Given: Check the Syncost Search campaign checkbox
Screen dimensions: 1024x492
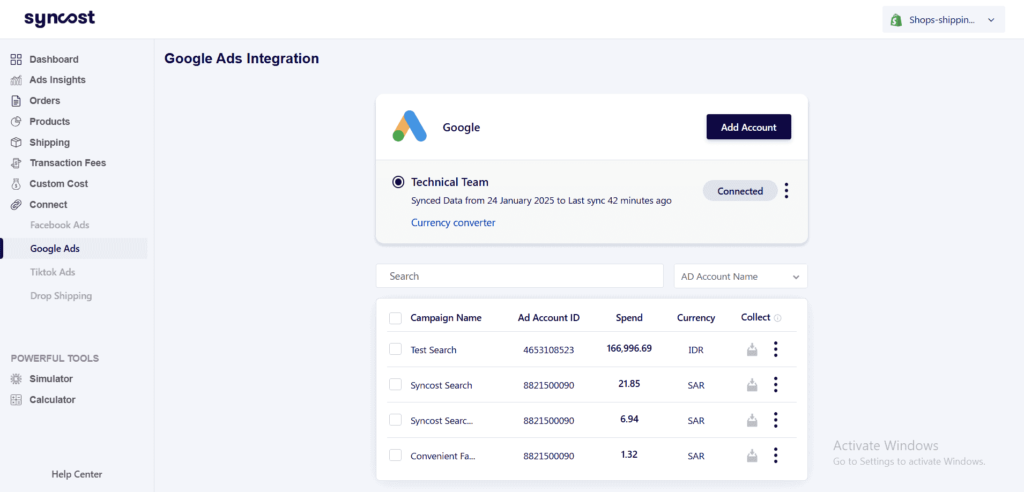Looking at the screenshot, I should (x=395, y=385).
